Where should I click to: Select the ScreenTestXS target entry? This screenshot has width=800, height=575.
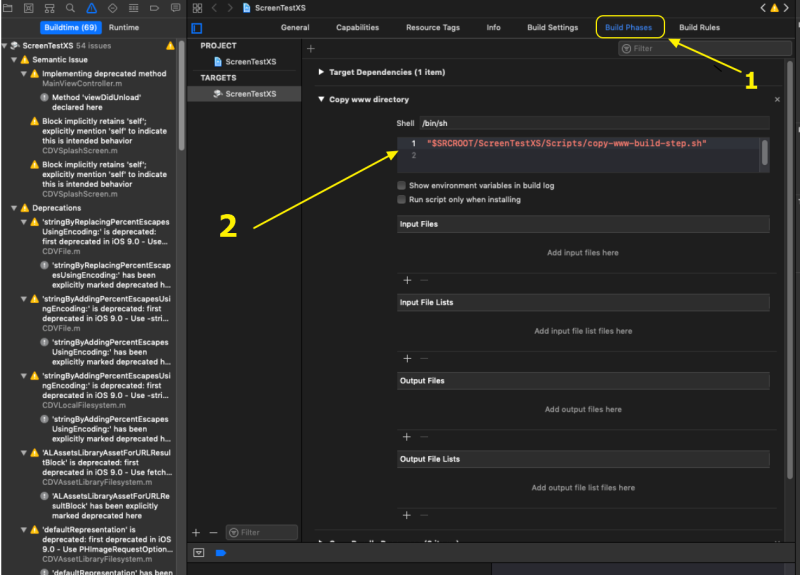[x=244, y=94]
